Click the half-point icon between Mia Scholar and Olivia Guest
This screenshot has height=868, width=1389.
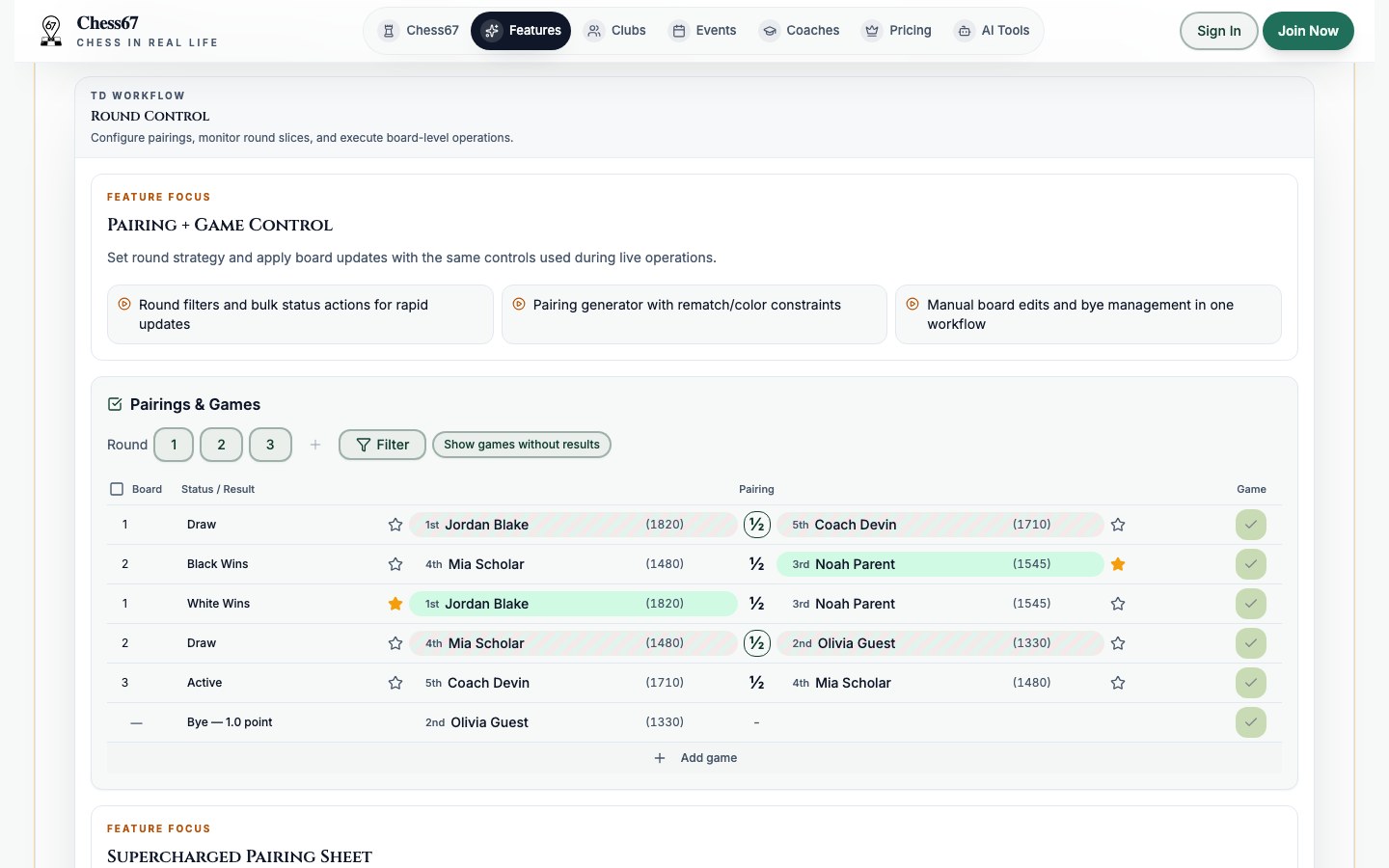pos(757,643)
